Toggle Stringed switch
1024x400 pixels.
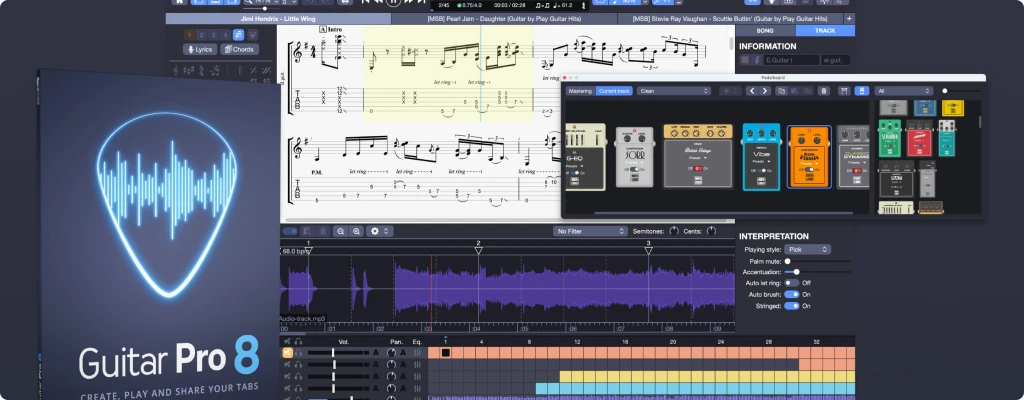[792, 305]
